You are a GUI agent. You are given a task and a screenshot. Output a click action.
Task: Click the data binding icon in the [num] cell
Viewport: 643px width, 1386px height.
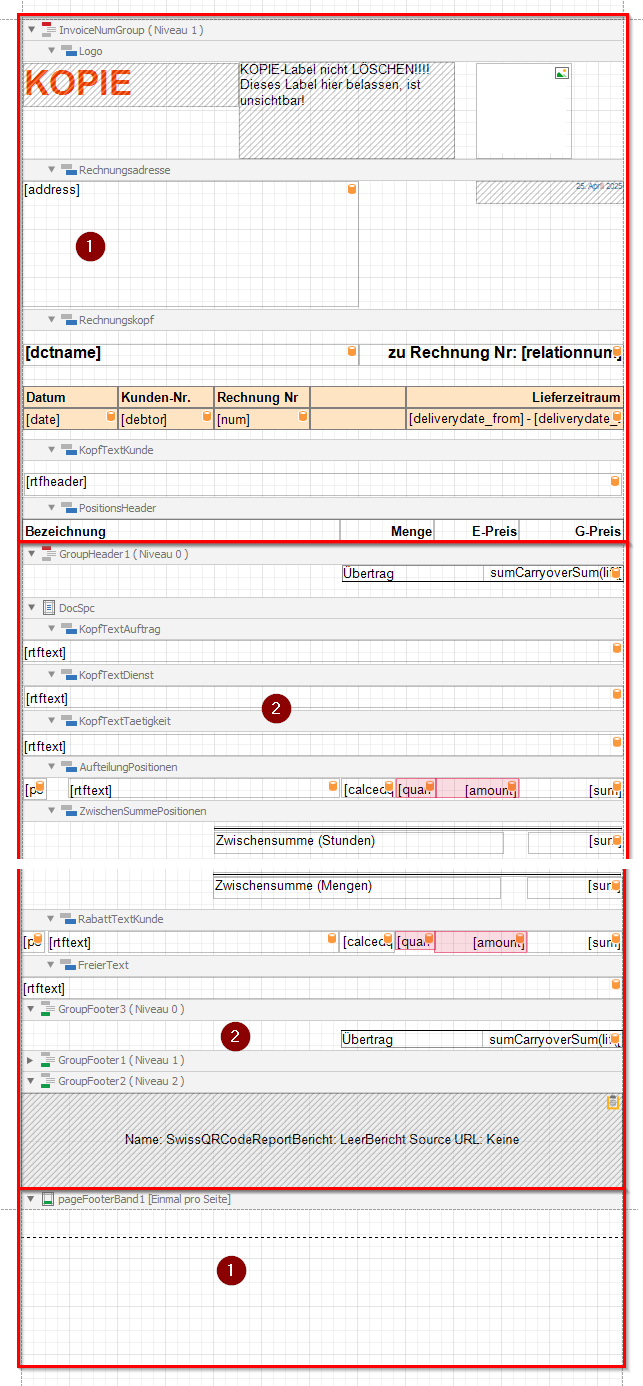(303, 416)
